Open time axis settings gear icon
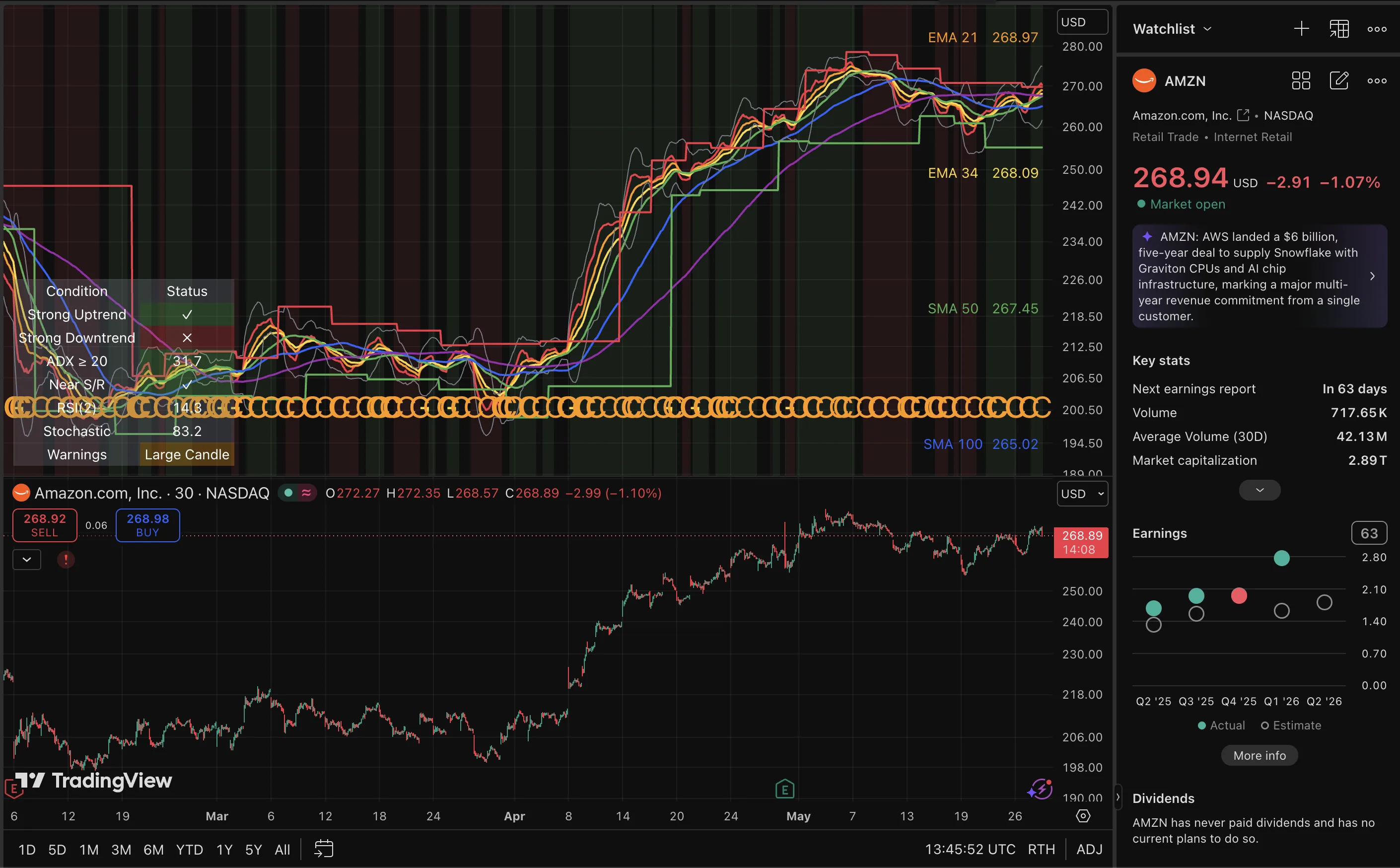The height and width of the screenshot is (868, 1400). [x=1083, y=816]
